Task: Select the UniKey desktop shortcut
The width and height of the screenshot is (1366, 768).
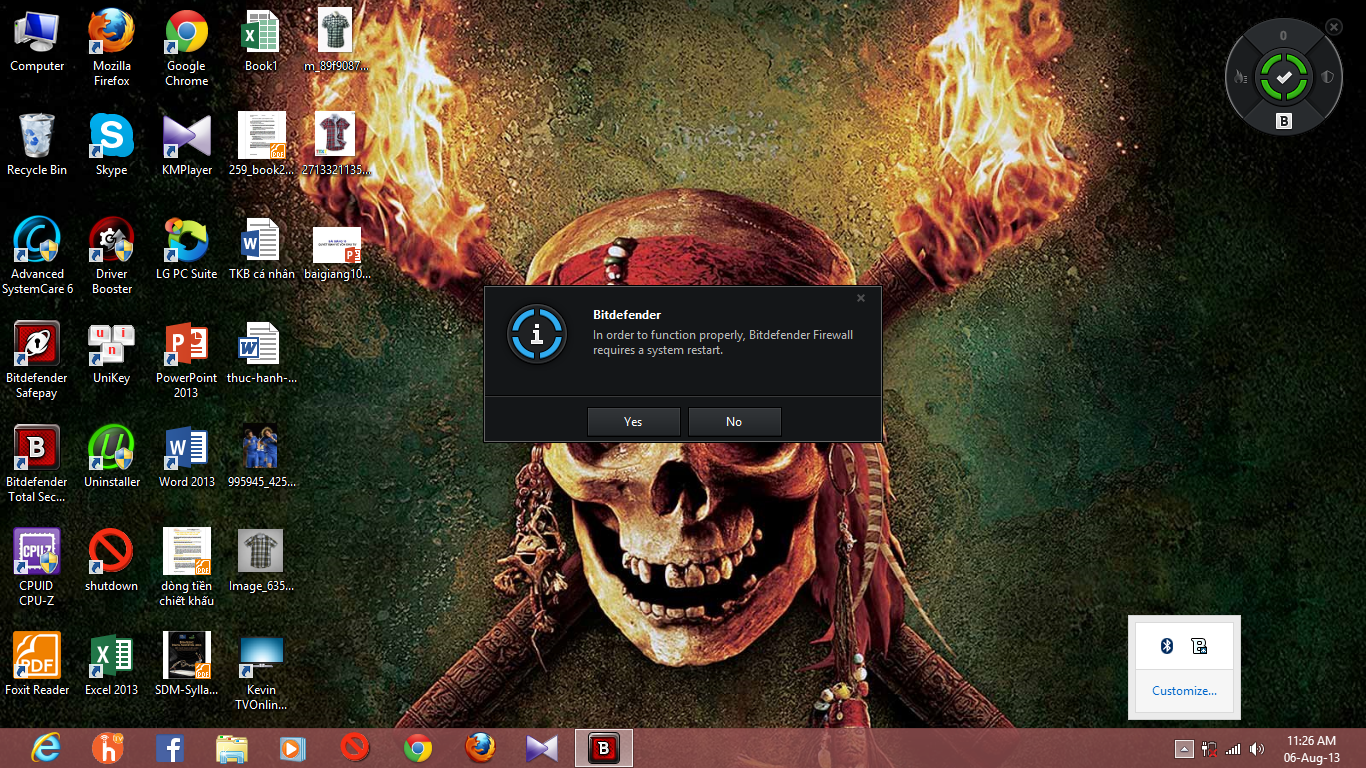Action: tap(112, 353)
